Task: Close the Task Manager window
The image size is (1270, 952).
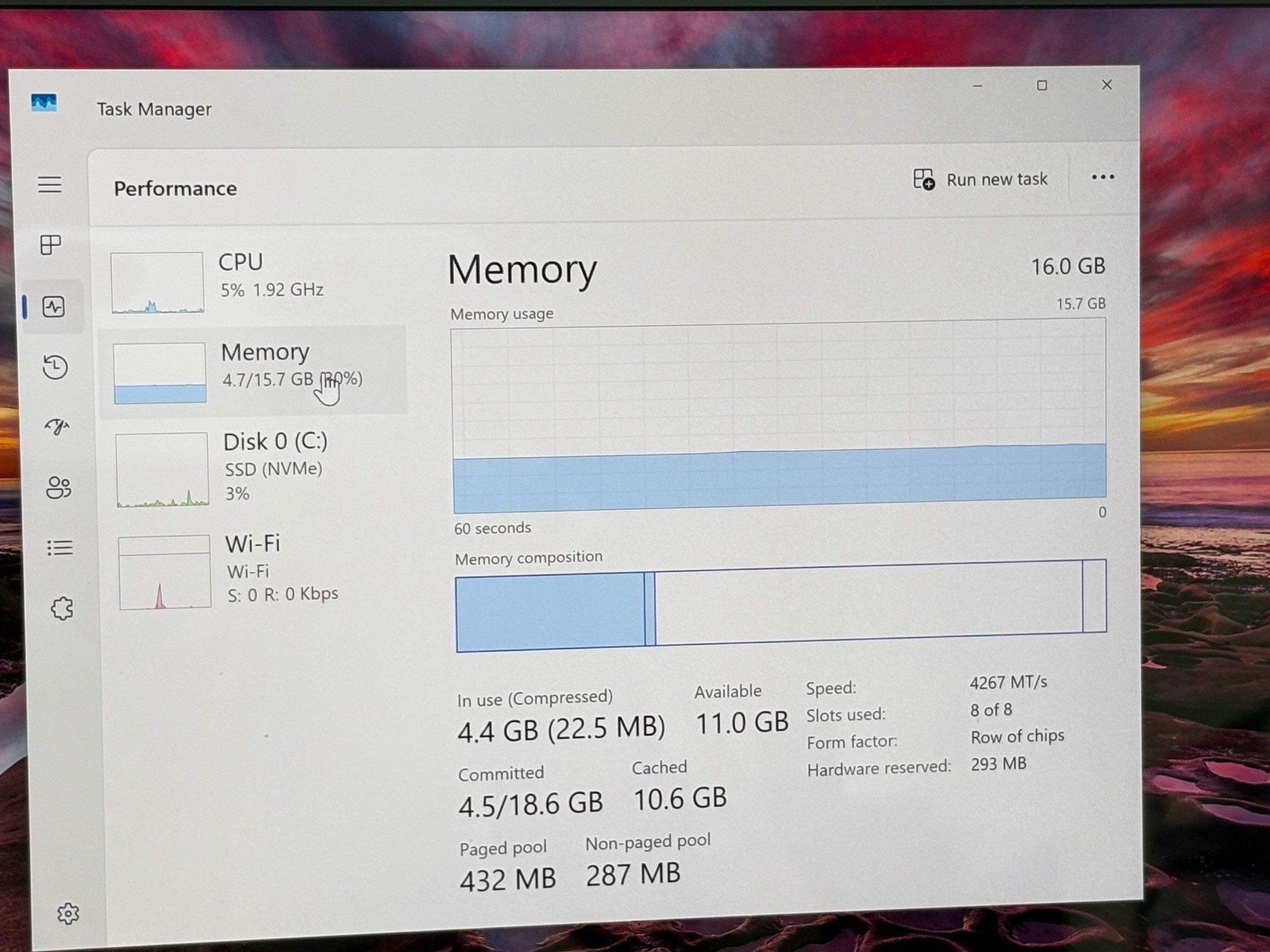Action: pyautogui.click(x=1107, y=85)
